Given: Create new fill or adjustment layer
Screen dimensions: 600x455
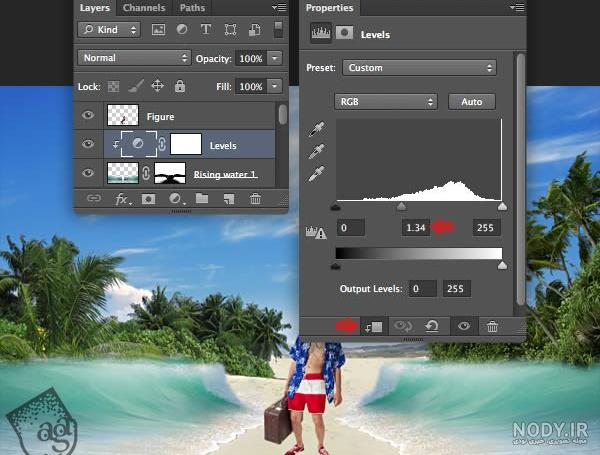Looking at the screenshot, I should [176, 199].
